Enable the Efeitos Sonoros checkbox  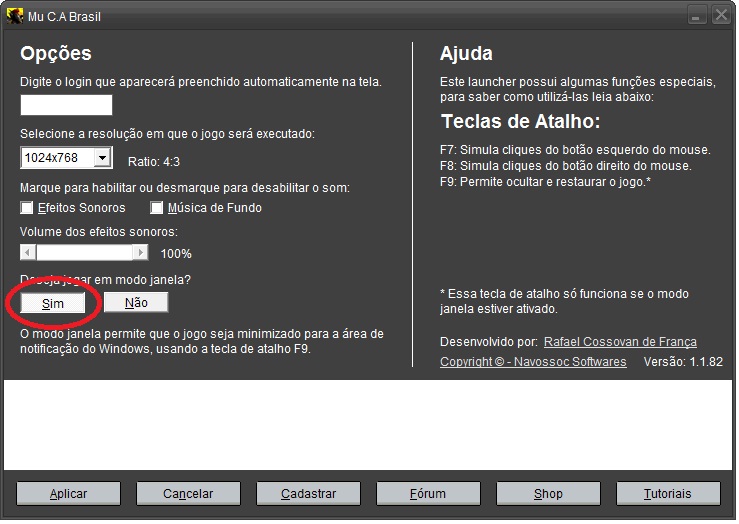pyautogui.click(x=27, y=208)
